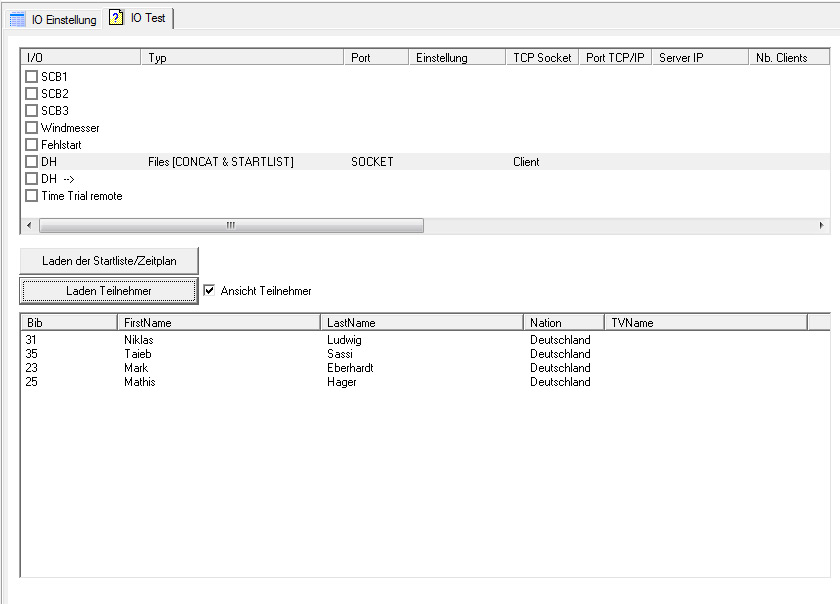
Task: Click the Client TCP Socket value
Action: 526,162
